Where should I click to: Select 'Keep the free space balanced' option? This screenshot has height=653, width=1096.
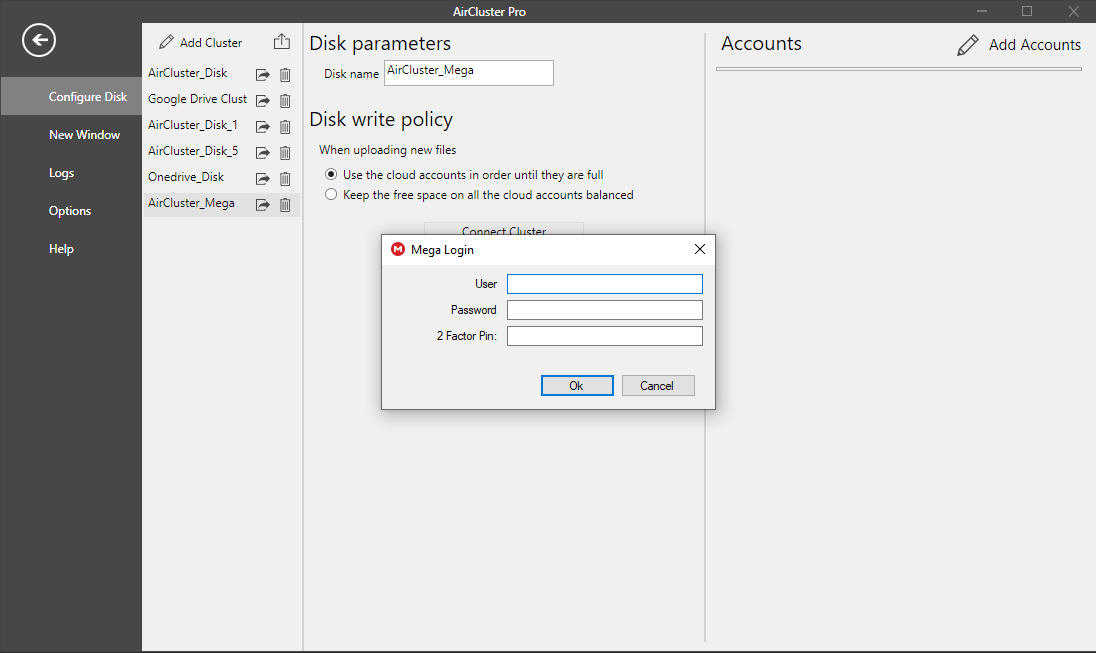coord(332,195)
